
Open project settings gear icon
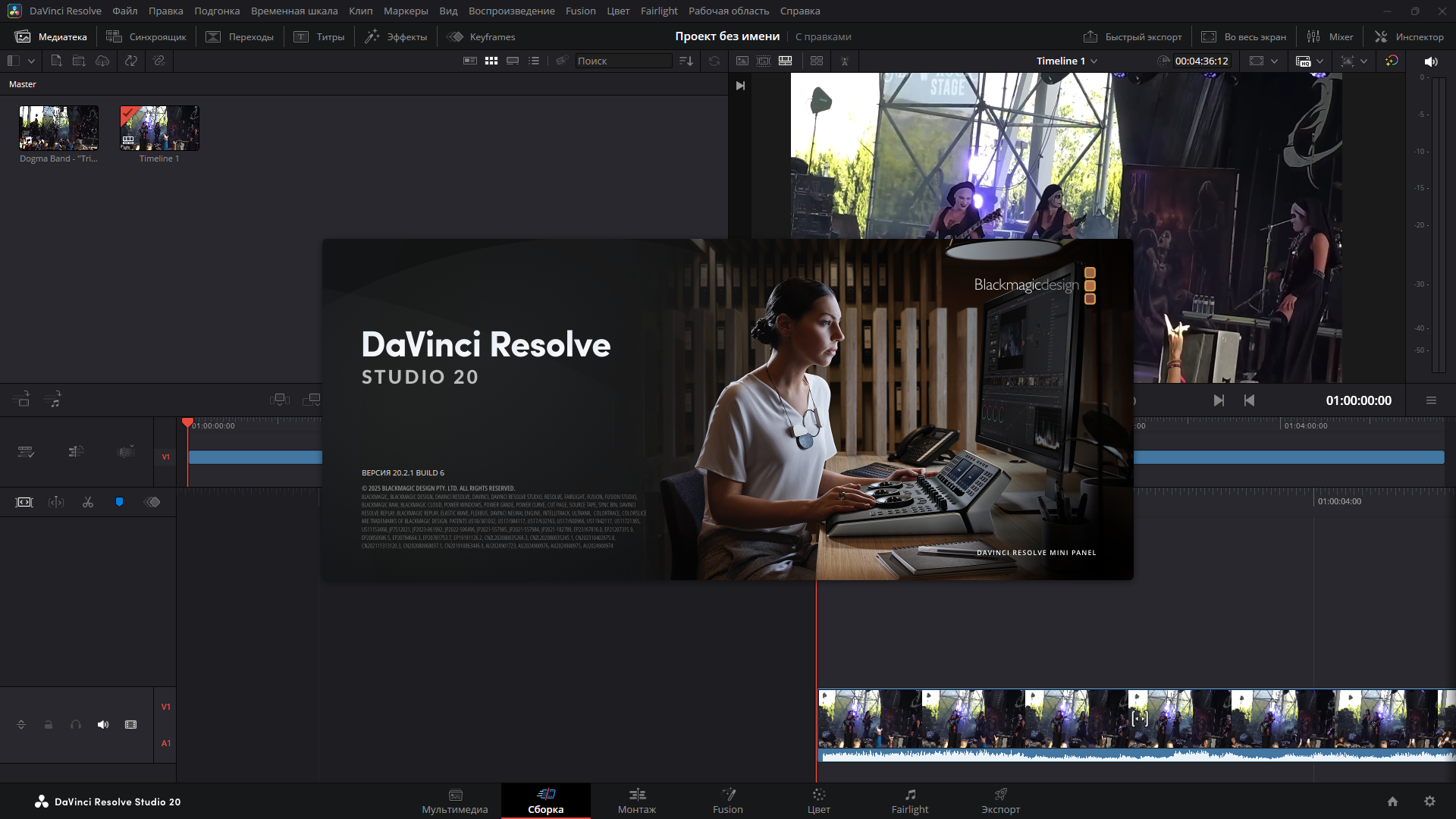point(1429,802)
